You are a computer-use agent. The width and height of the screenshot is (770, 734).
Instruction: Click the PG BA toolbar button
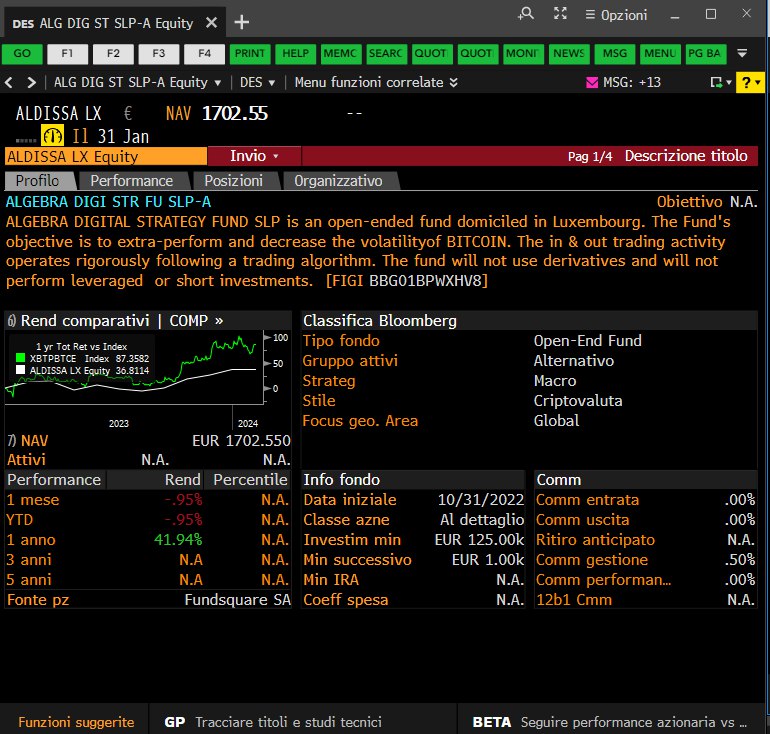(706, 54)
